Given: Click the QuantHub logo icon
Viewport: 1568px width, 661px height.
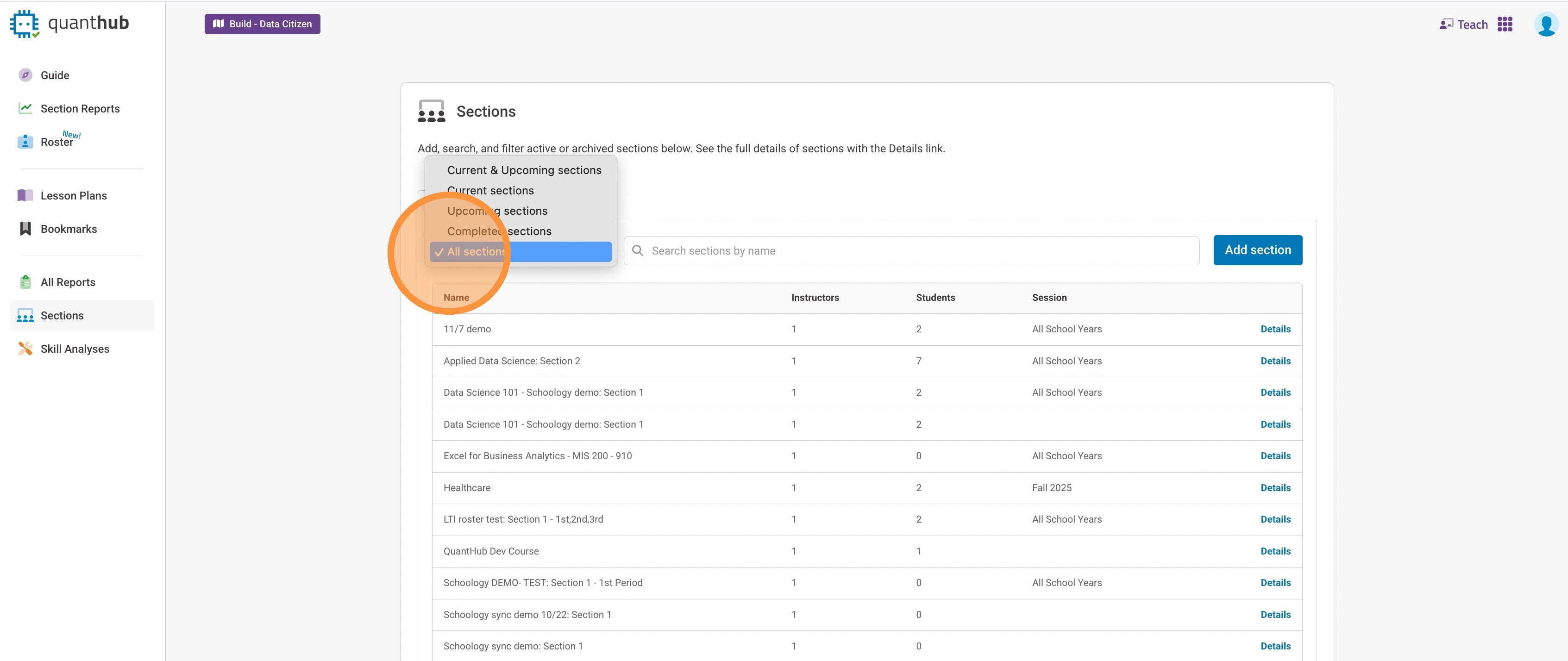Looking at the screenshot, I should [x=25, y=24].
